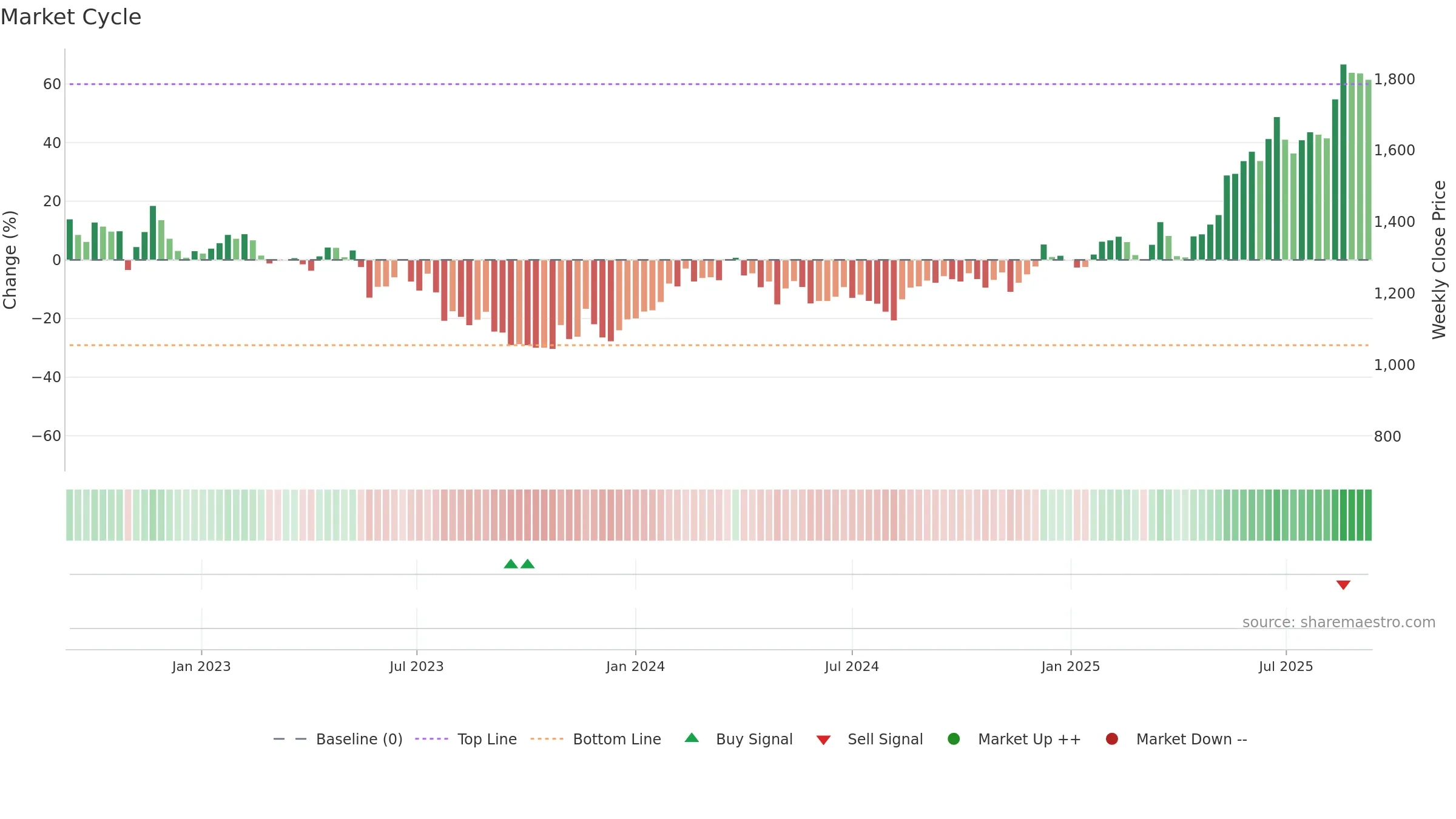Click the Jan 2024 axis label

[636, 667]
